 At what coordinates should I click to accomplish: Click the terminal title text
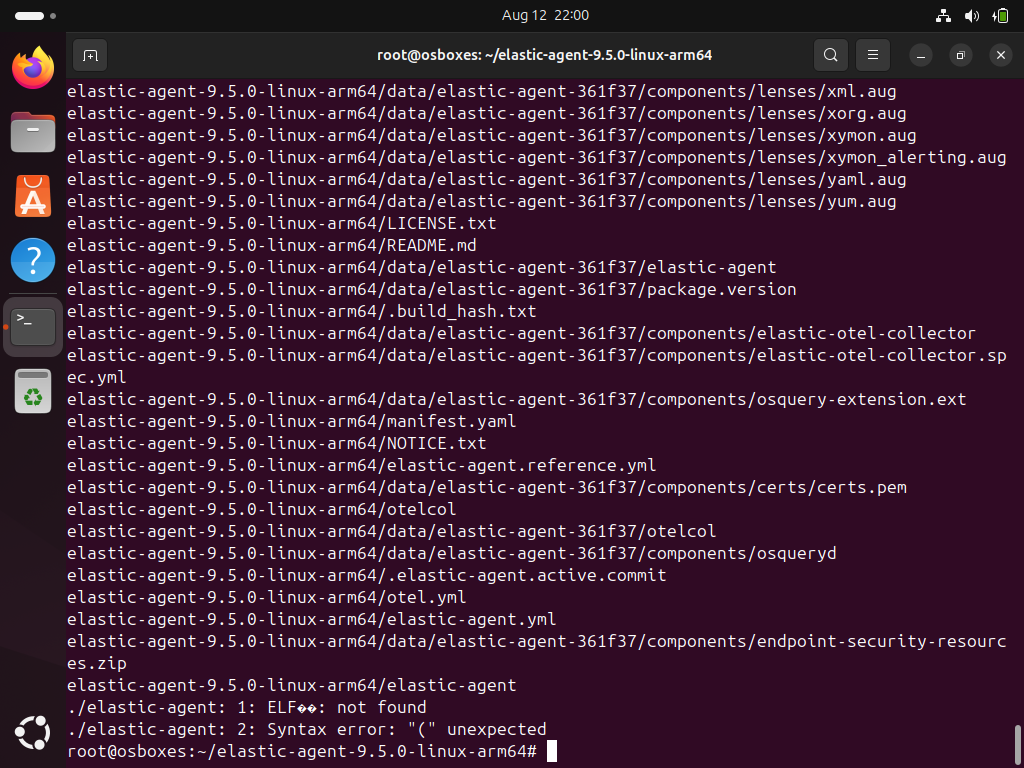(x=545, y=56)
